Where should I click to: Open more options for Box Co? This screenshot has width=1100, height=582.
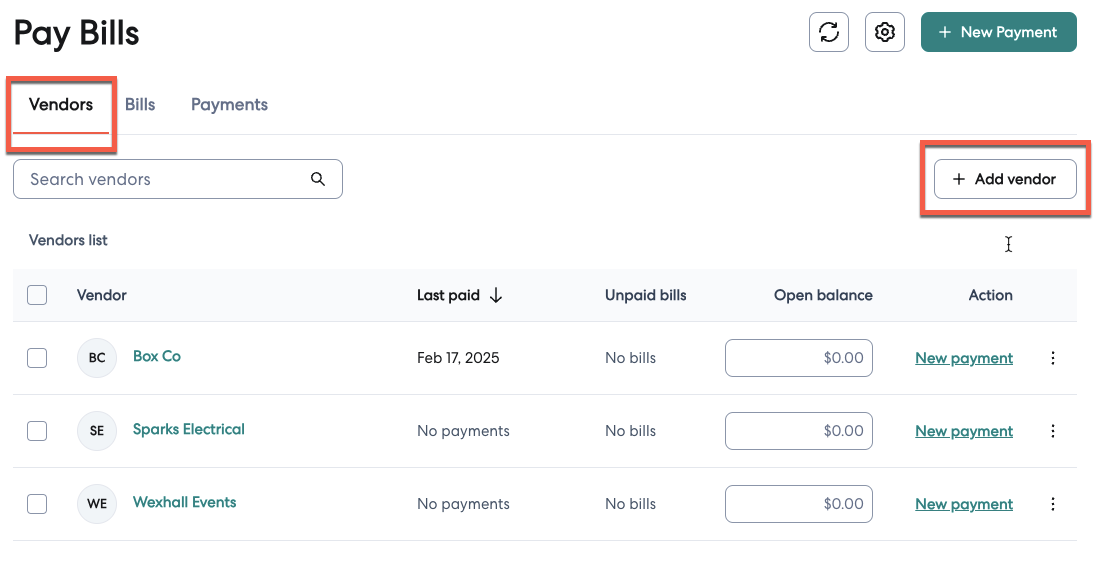(1052, 358)
